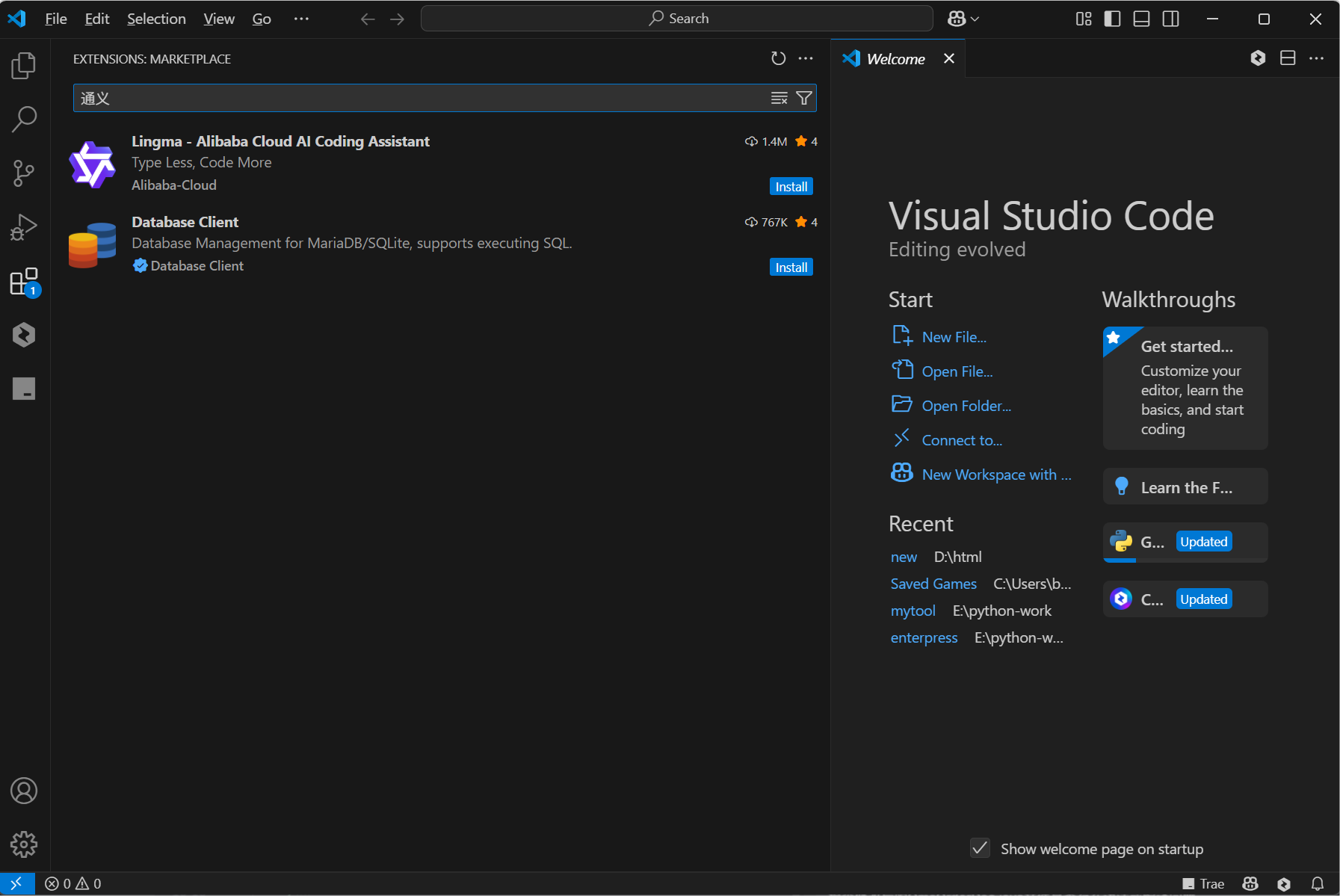The height and width of the screenshot is (896, 1340).
Task: Click the Open File... link
Action: (957, 371)
